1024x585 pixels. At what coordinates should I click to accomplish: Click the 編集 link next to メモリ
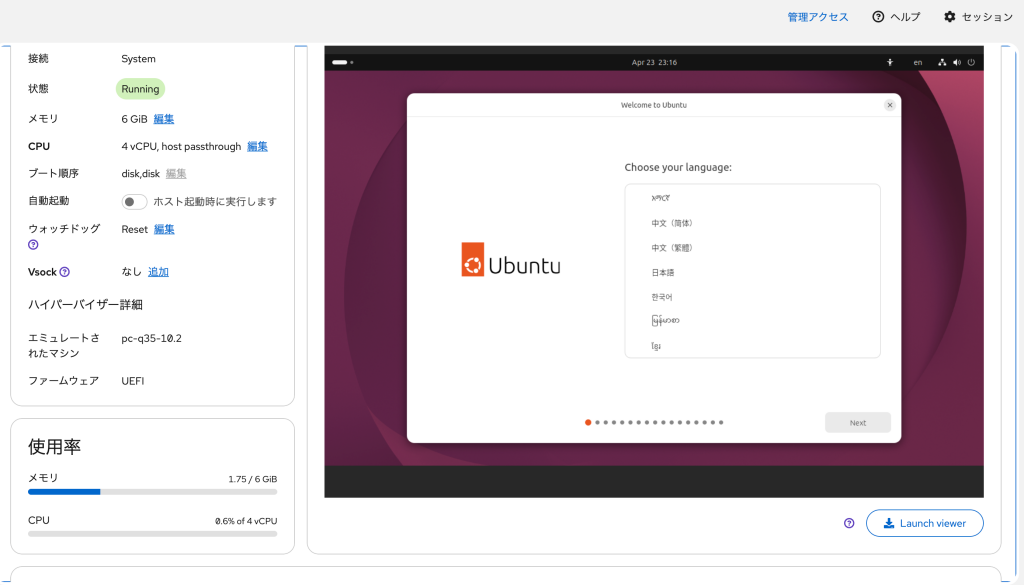(164, 119)
